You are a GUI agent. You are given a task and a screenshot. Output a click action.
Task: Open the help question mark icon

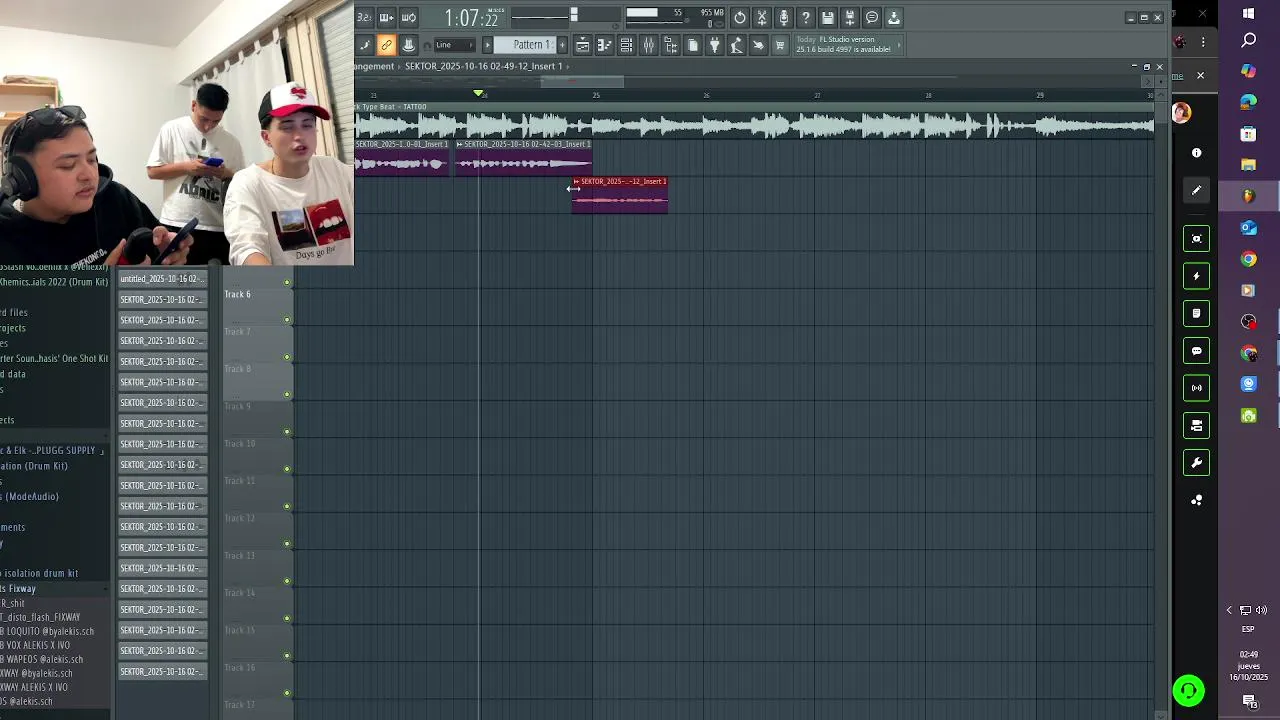pyautogui.click(x=805, y=18)
